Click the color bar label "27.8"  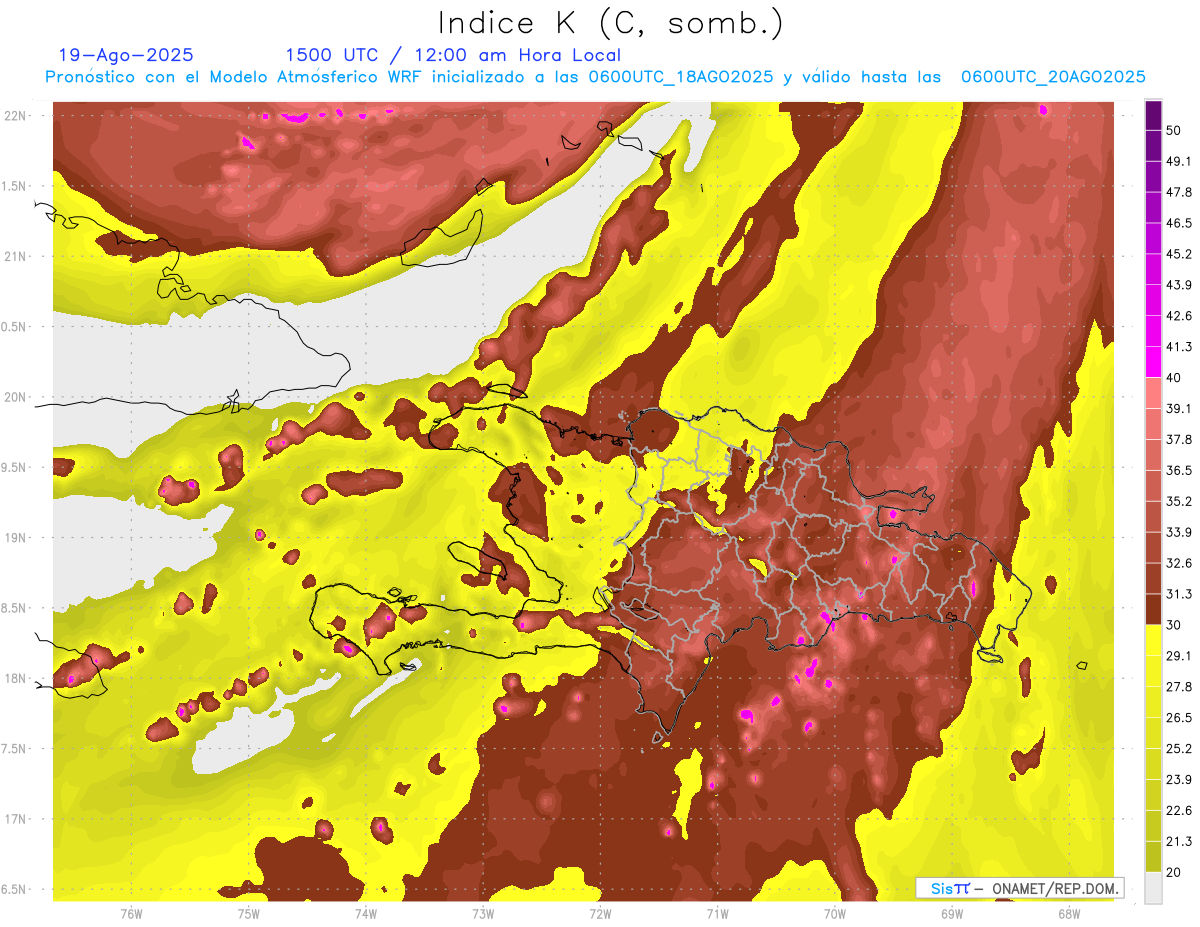tap(1178, 687)
